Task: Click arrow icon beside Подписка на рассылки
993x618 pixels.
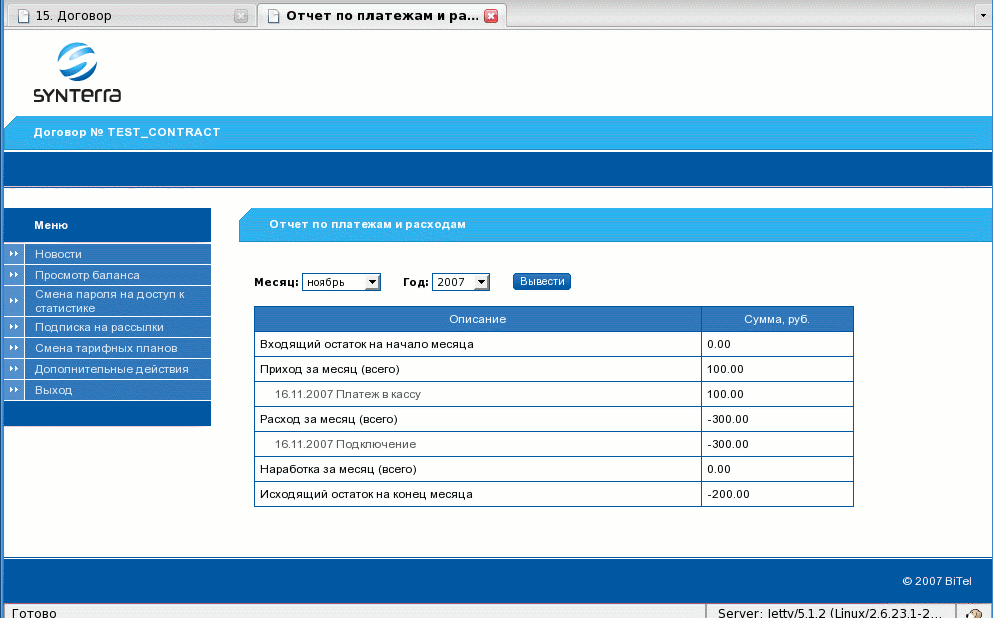Action: tap(14, 327)
